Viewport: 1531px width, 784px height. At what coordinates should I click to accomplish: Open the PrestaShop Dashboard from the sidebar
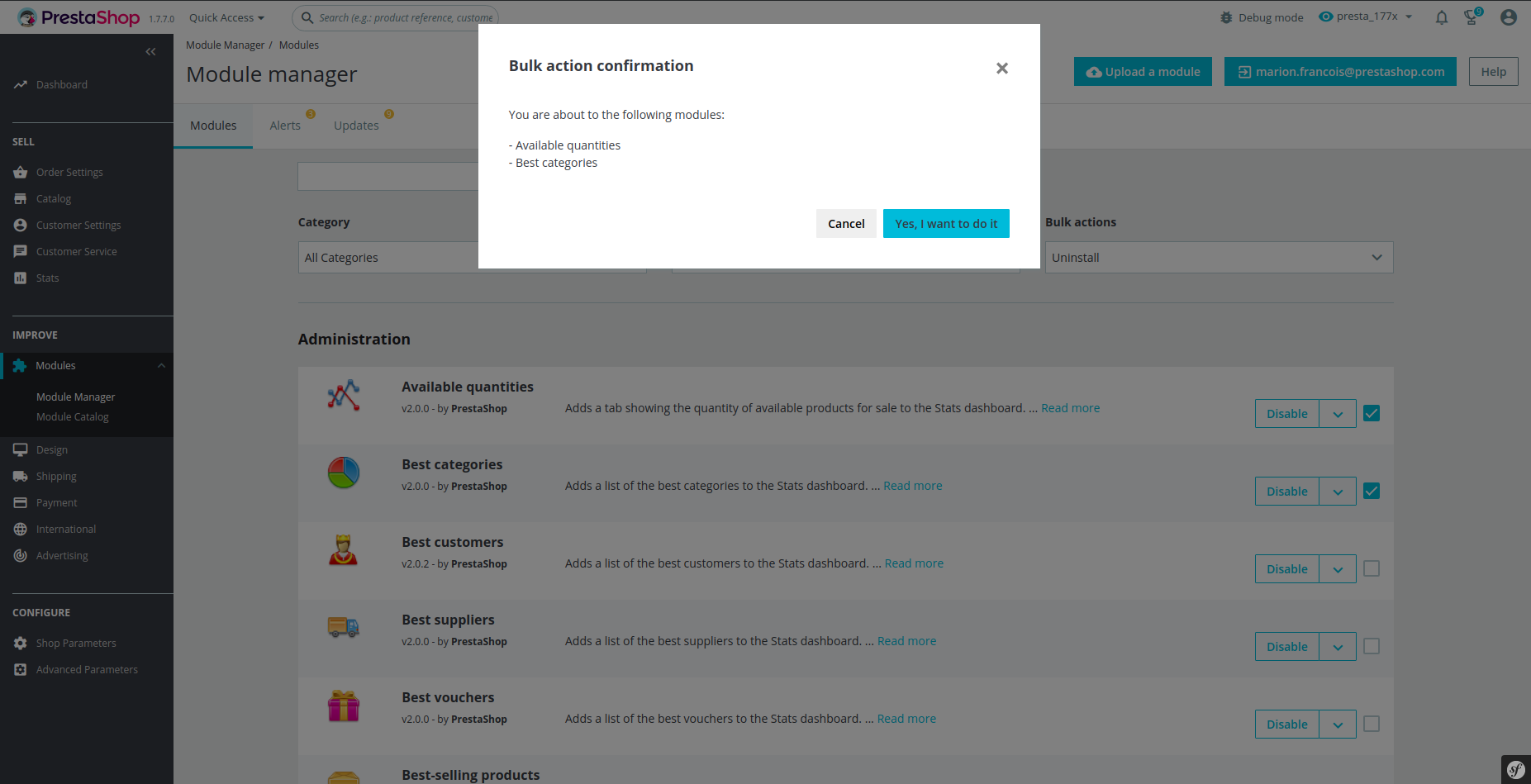(x=60, y=84)
